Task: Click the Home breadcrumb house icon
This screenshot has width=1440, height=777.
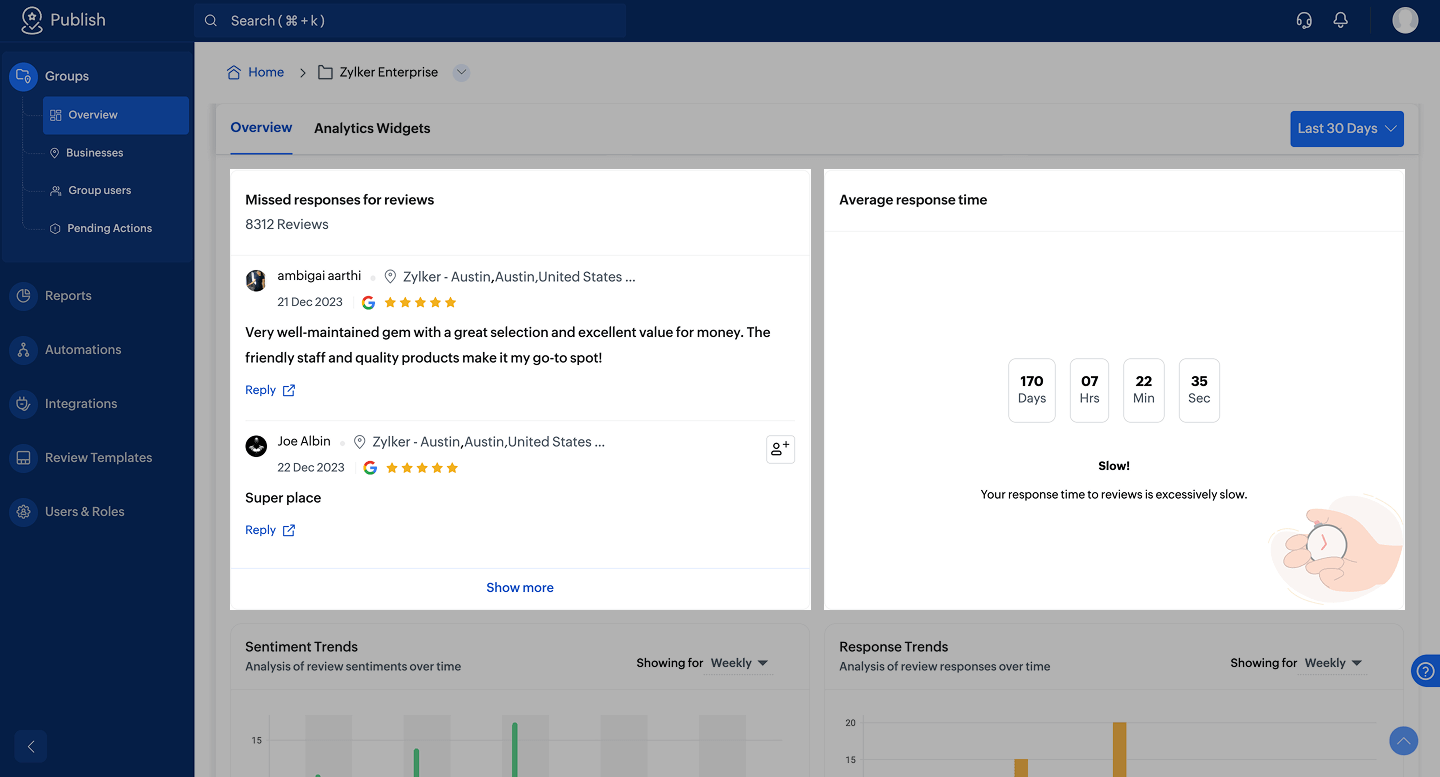Action: (x=234, y=72)
